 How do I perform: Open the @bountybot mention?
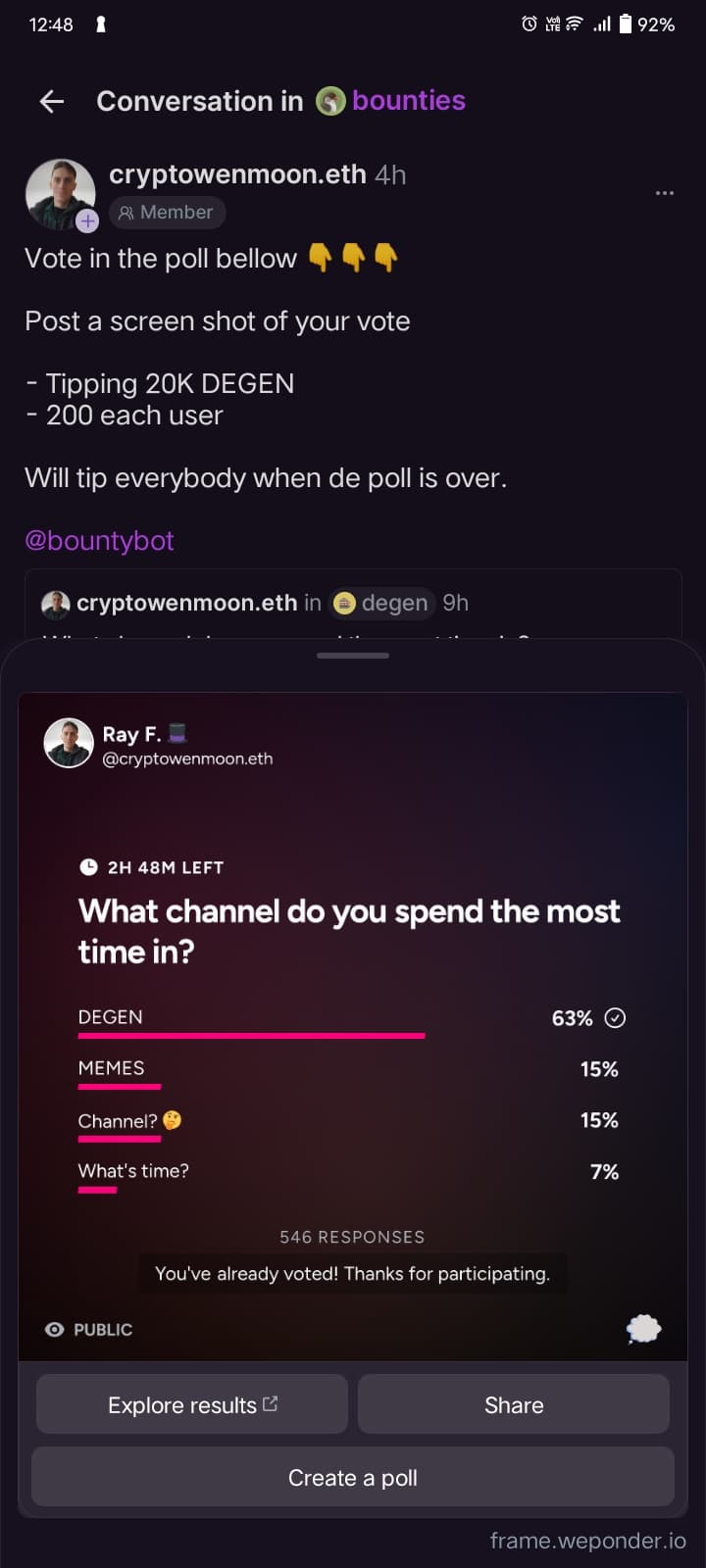coord(99,541)
